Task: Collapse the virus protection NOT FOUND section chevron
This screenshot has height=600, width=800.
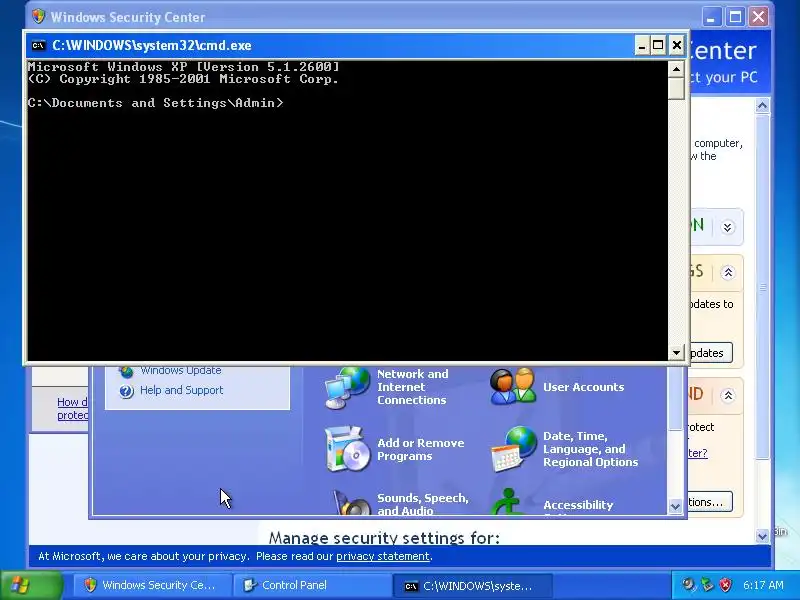Action: click(728, 395)
